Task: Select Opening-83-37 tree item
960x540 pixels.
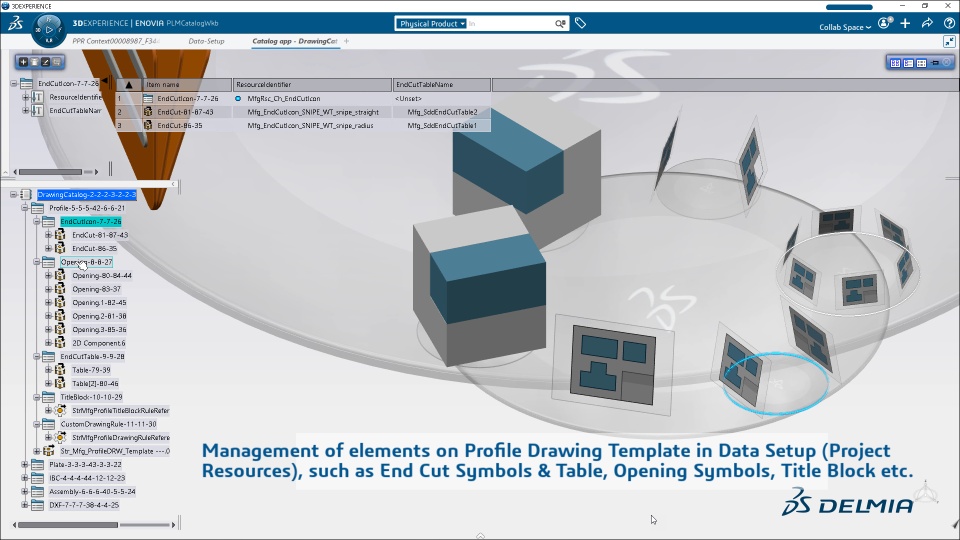Action: tap(96, 288)
